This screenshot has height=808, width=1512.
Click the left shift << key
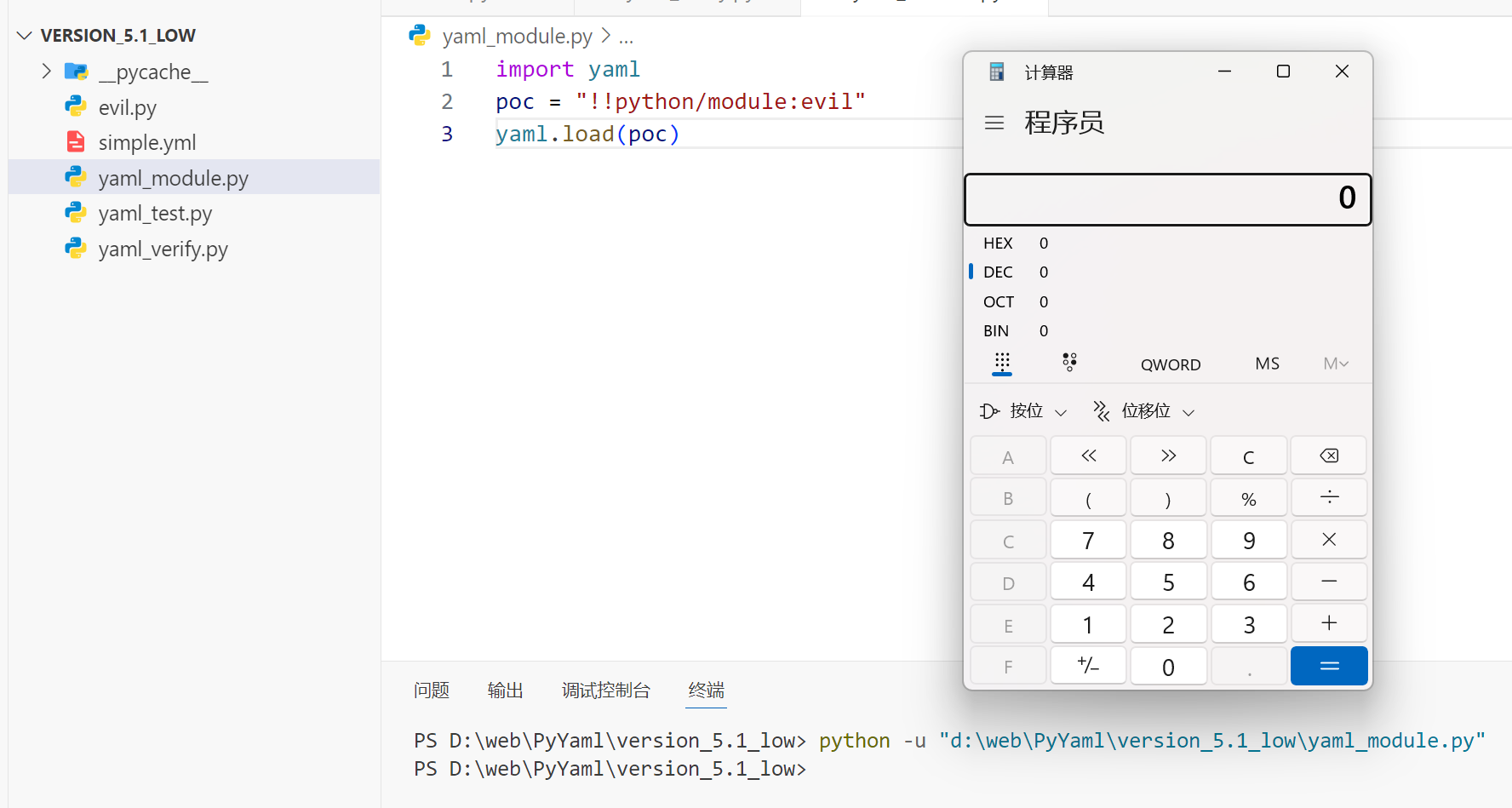[1089, 456]
